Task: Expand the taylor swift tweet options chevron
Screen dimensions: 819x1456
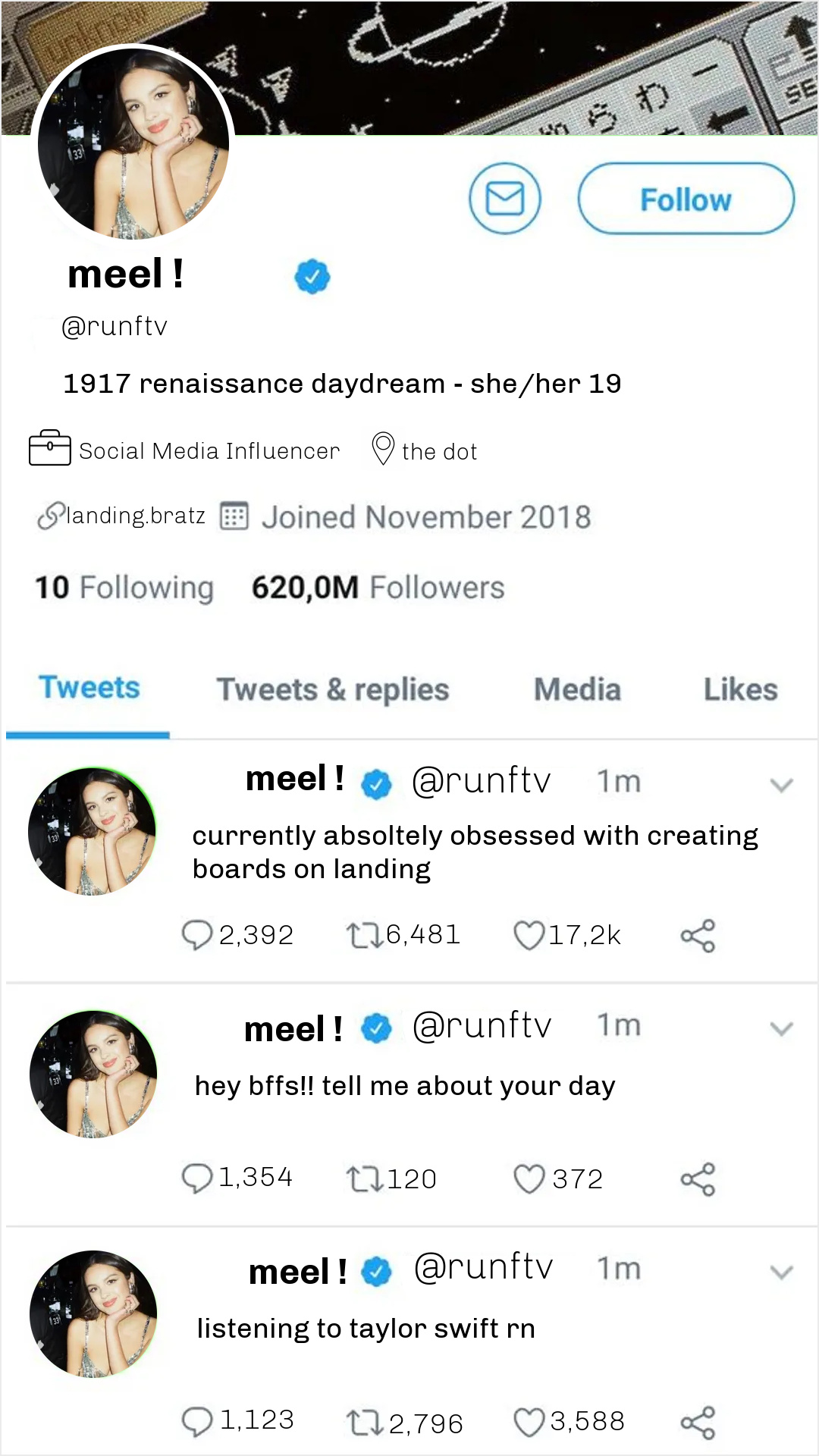Action: [781, 1272]
